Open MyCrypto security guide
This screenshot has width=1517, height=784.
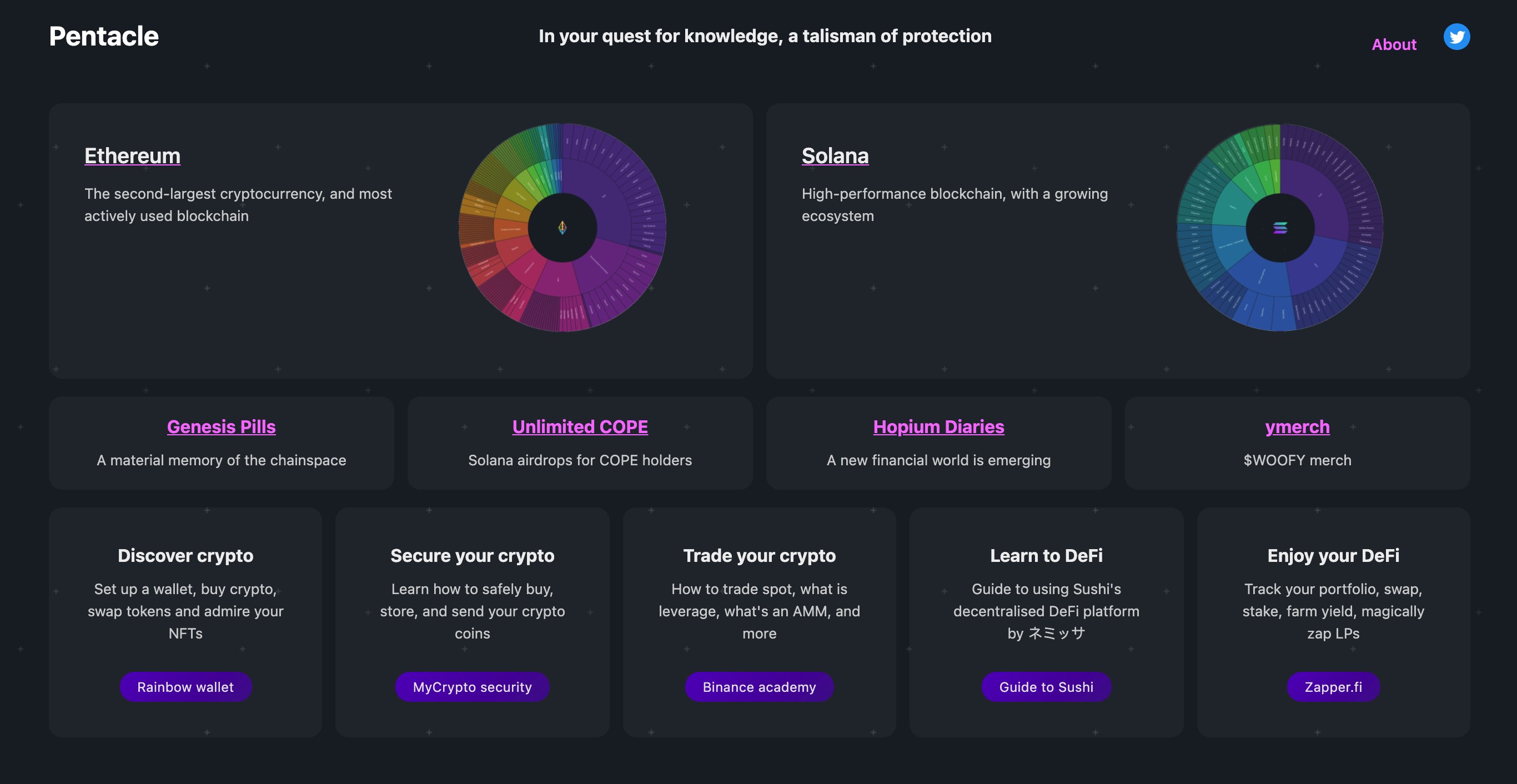pos(473,687)
